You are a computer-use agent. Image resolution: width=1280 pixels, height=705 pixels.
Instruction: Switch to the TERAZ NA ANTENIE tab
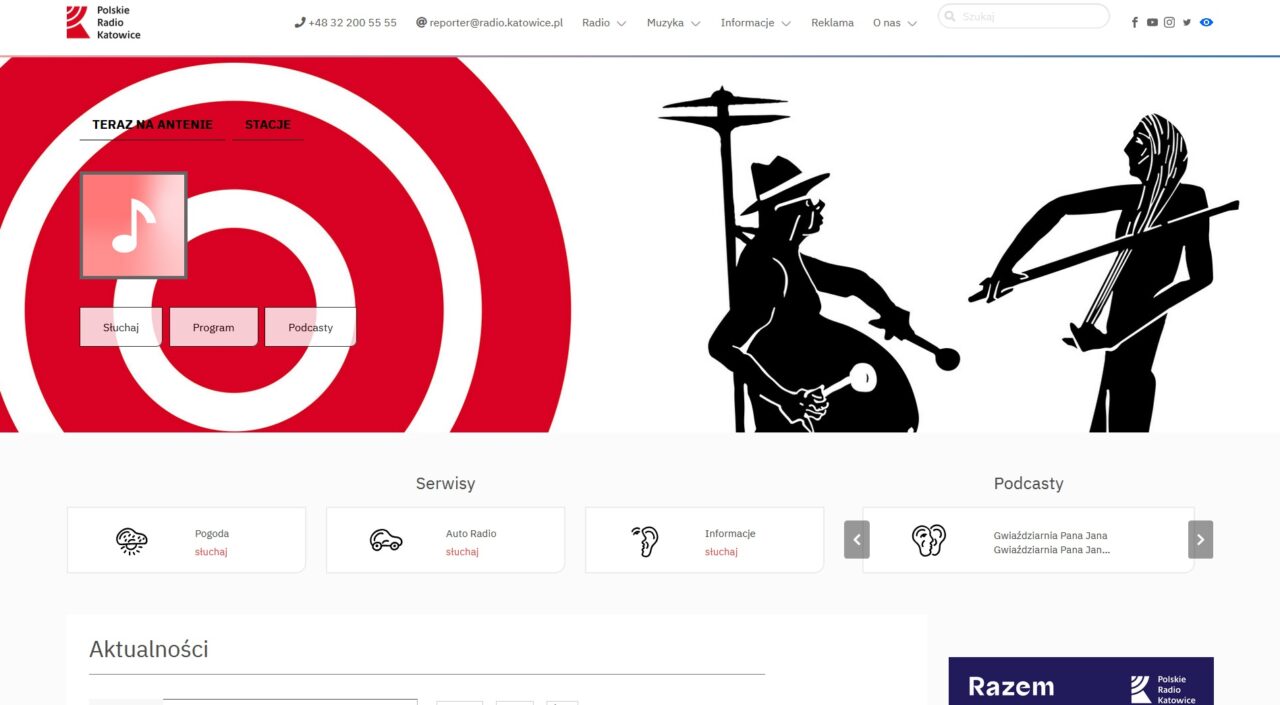[x=152, y=125]
